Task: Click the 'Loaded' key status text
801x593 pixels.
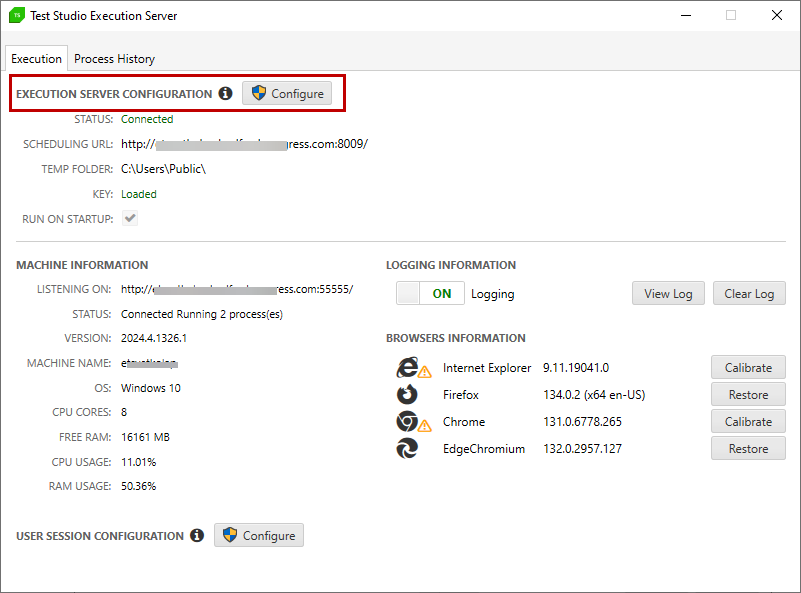Action: pos(139,194)
